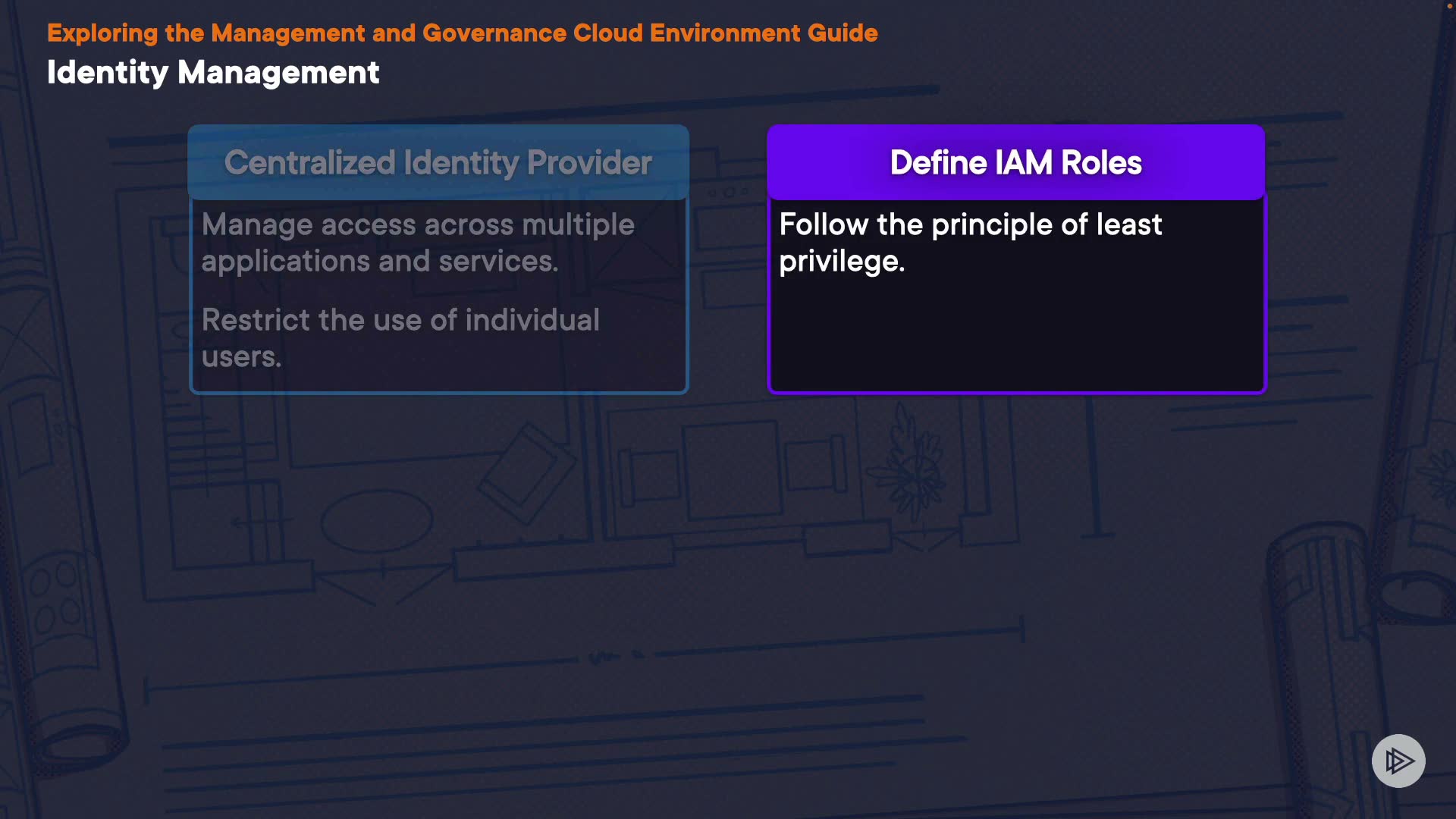Click the tilted square sketch in background
1456x819 pixels.
pyautogui.click(x=526, y=474)
